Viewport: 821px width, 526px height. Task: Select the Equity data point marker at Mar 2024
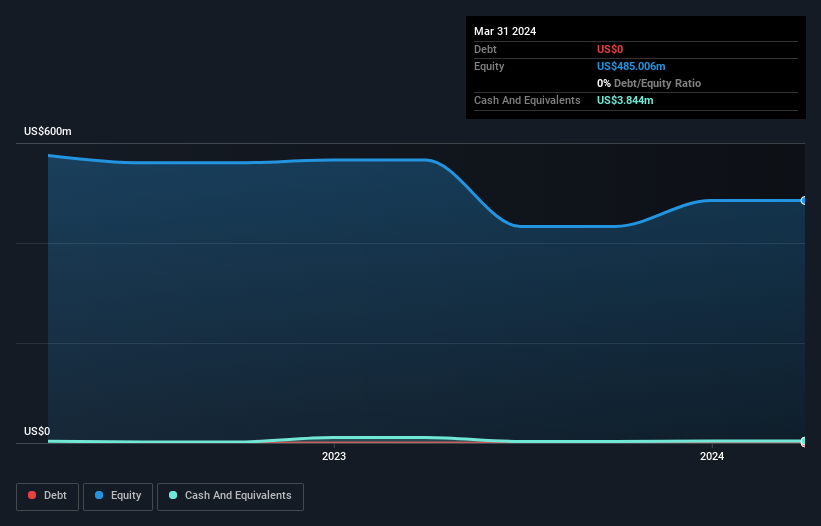point(804,200)
